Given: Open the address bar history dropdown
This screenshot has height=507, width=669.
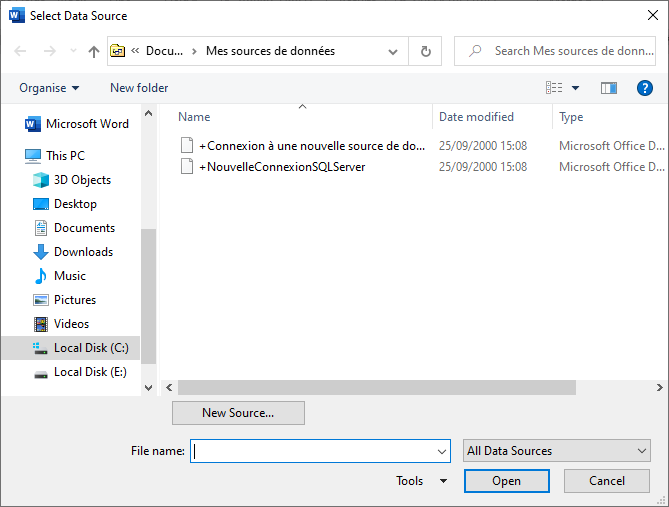Looking at the screenshot, I should point(393,52).
